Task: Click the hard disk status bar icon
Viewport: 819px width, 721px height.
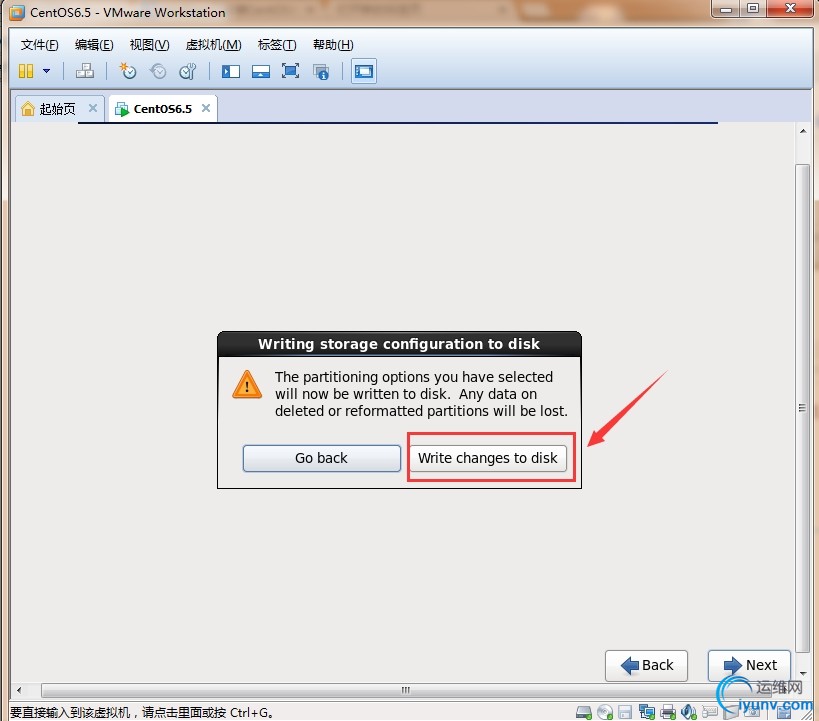Action: point(583,712)
